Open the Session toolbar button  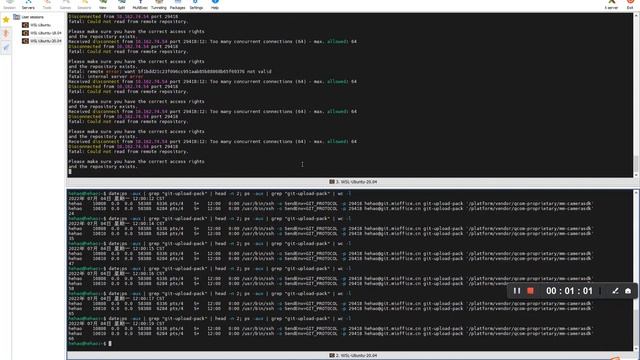[x=9, y=4]
